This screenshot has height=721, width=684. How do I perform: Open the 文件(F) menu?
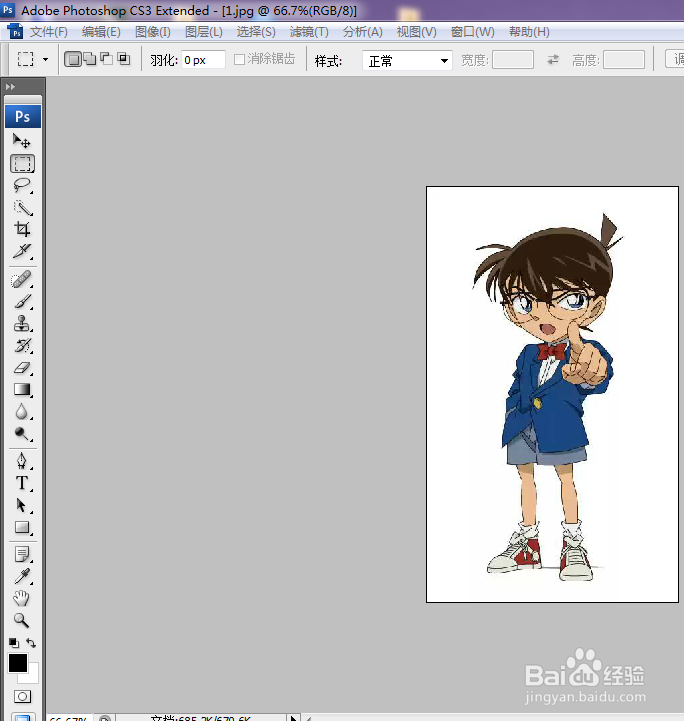point(49,32)
